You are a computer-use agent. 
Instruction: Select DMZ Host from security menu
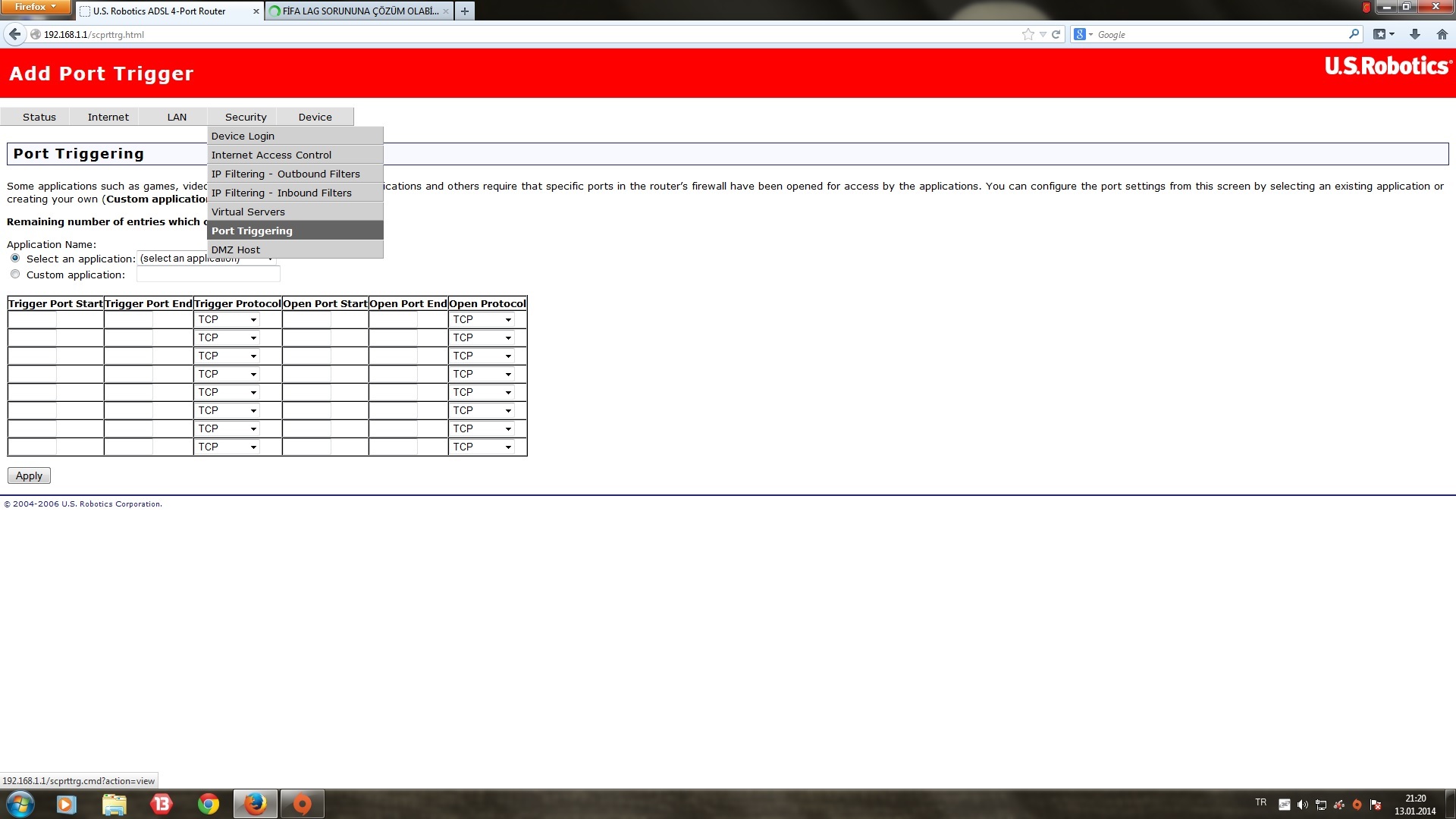coord(235,249)
